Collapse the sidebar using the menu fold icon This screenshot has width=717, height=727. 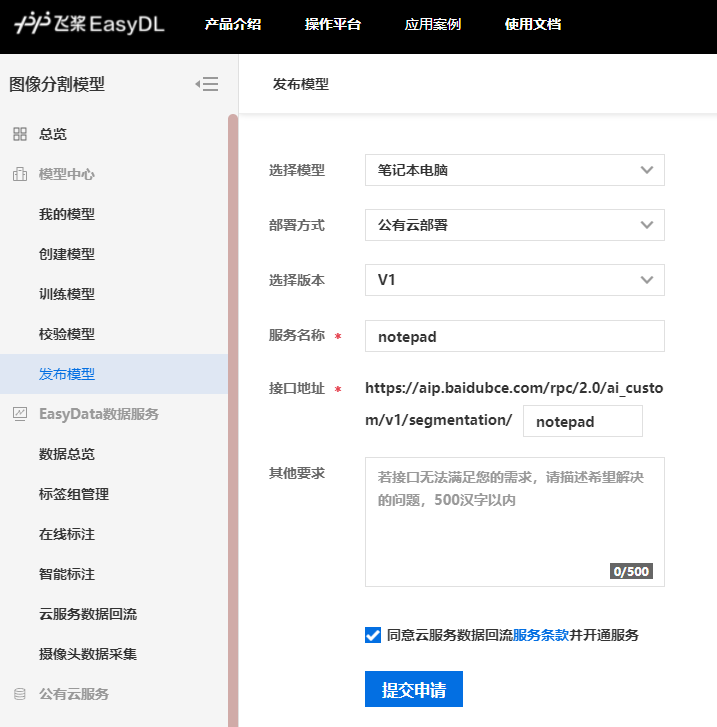pyautogui.click(x=207, y=85)
